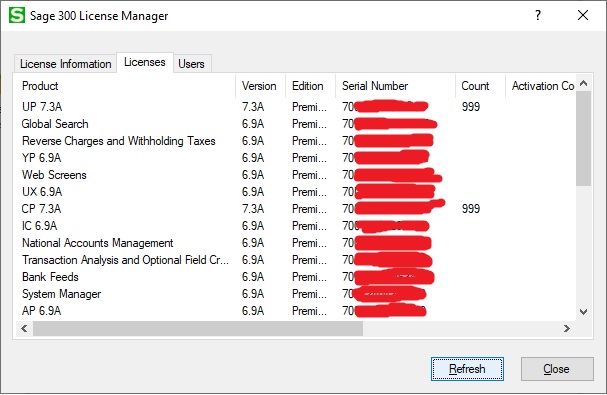Click the 999 count for UP 7.3A
Screen dimensions: 607x395
[x=471, y=106]
